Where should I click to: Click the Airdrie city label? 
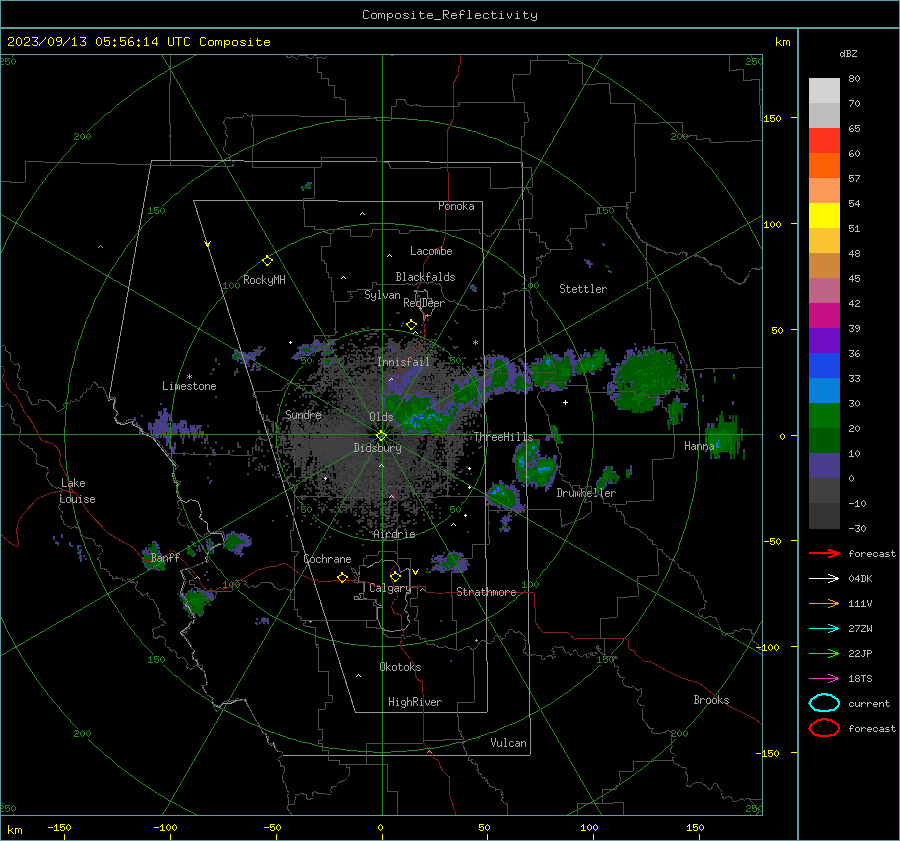click(x=394, y=534)
